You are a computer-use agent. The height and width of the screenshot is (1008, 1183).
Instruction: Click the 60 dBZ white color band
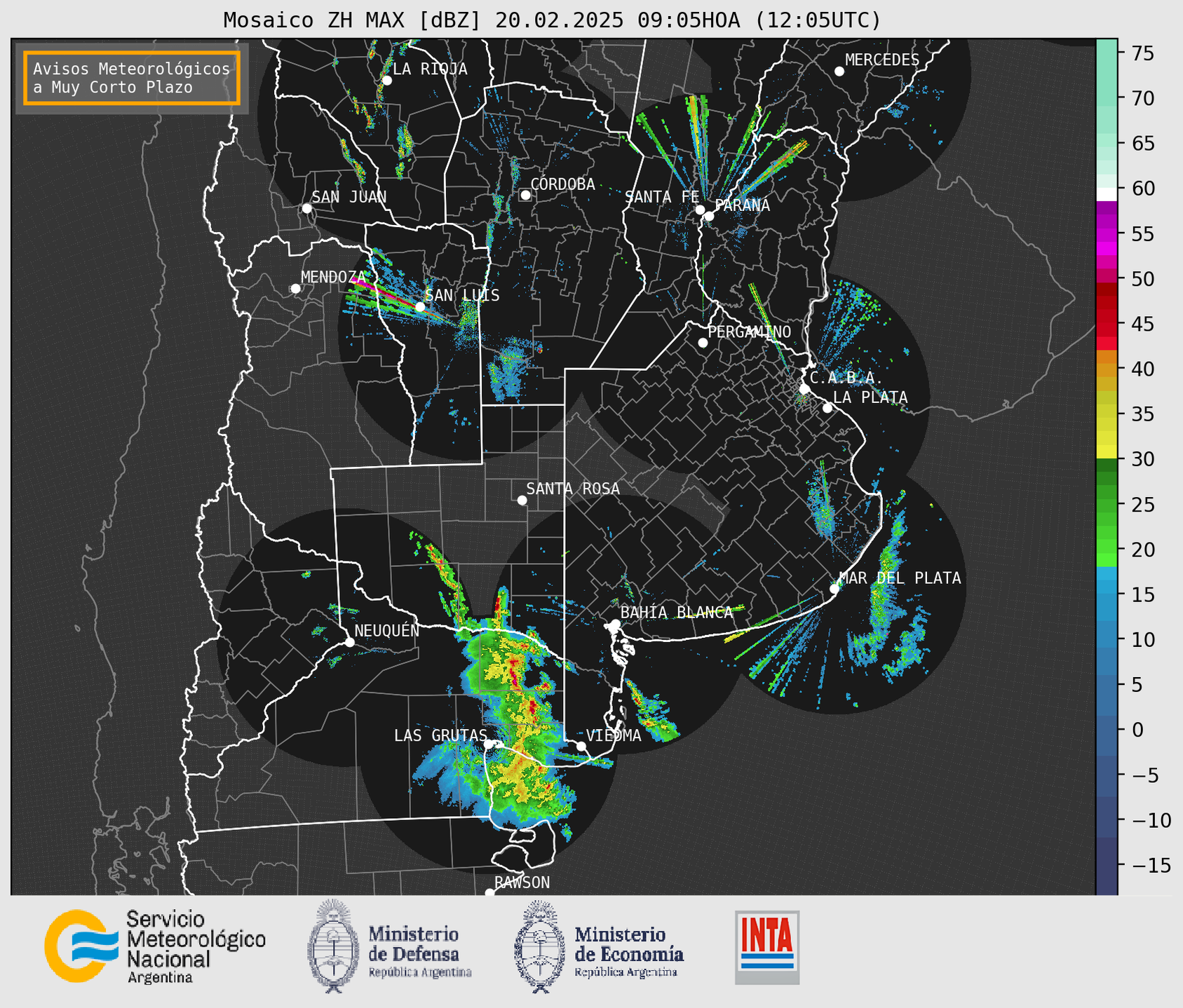[1107, 194]
